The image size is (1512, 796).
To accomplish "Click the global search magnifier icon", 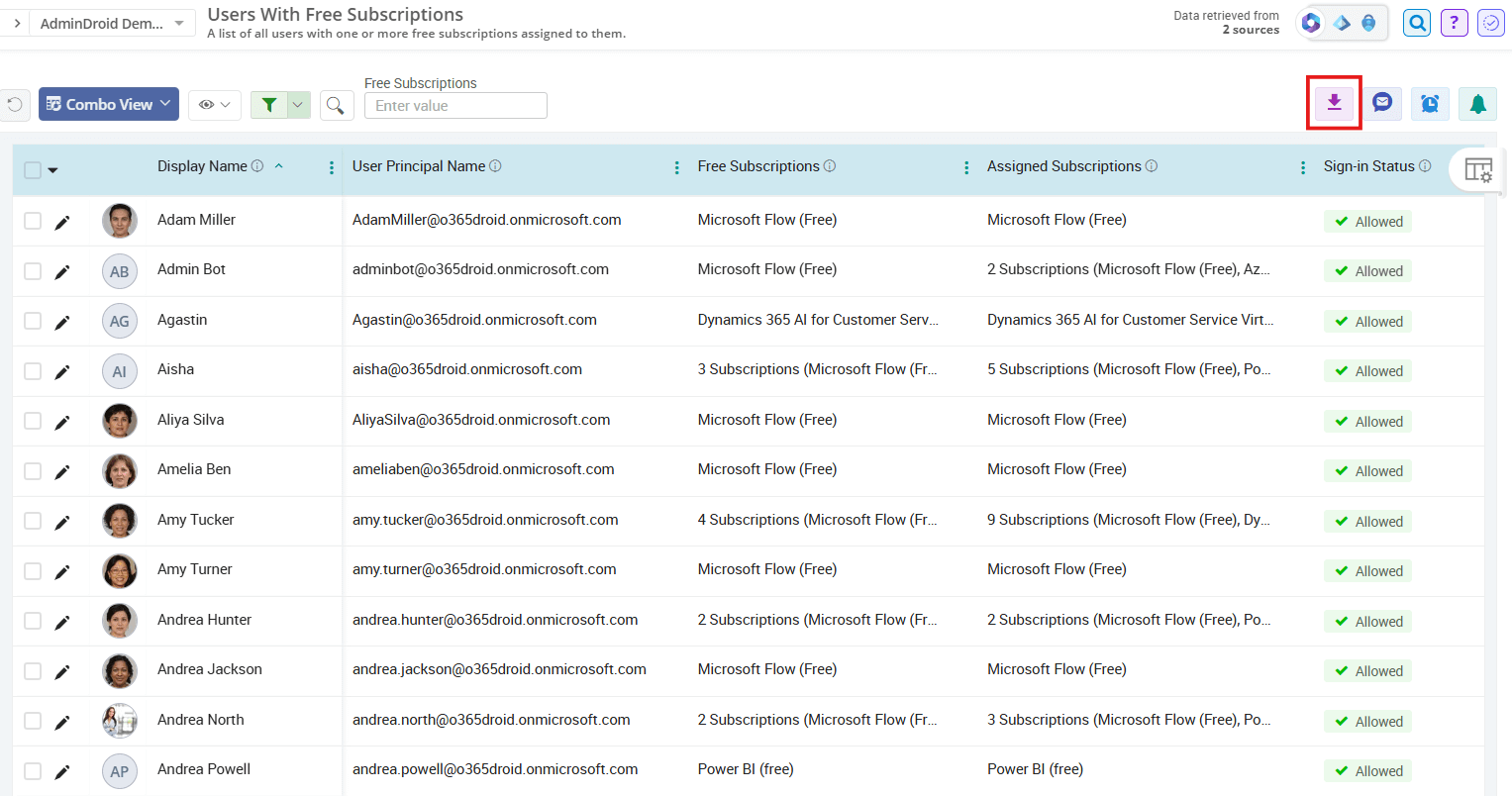I will point(1417,22).
